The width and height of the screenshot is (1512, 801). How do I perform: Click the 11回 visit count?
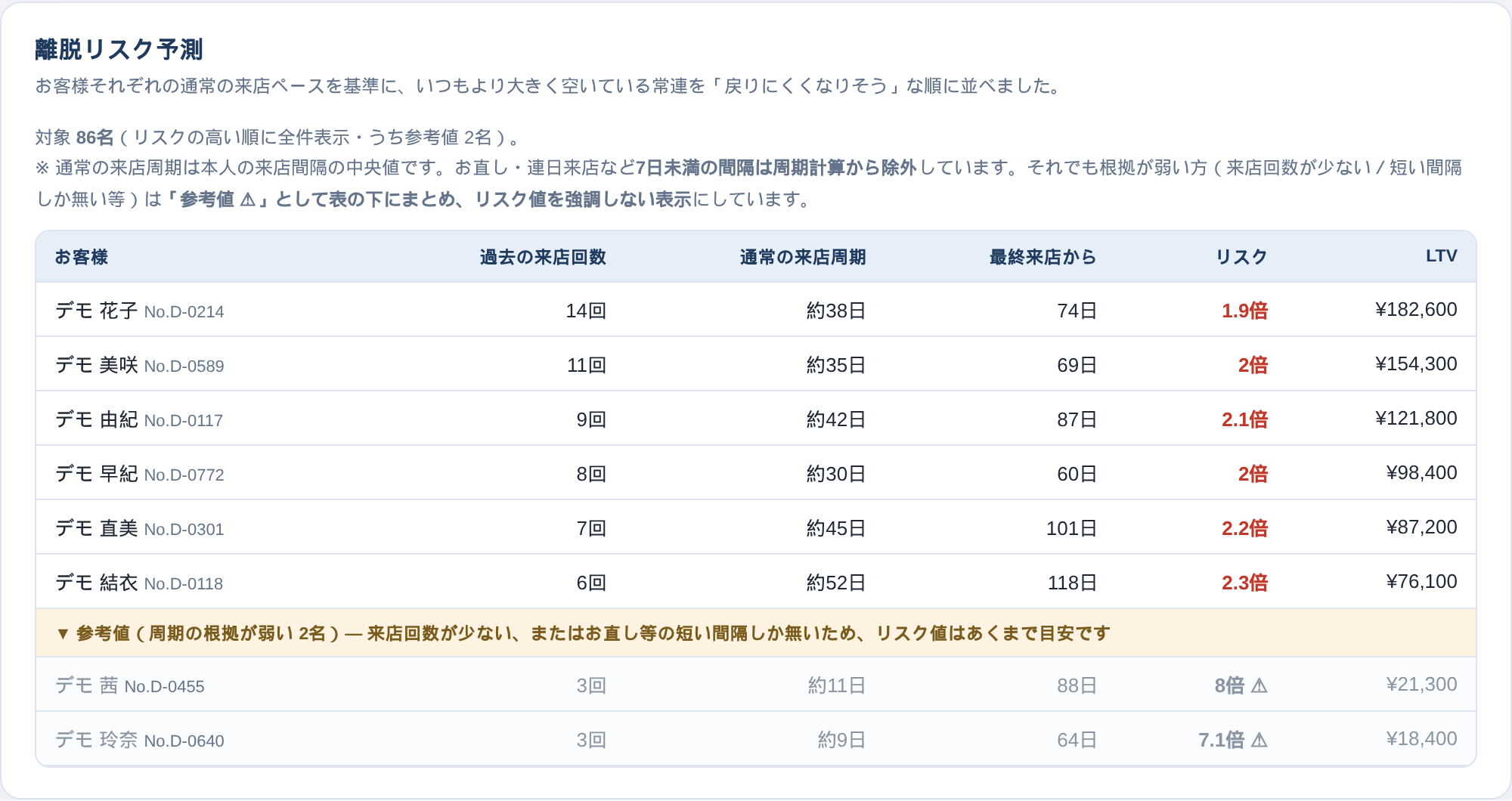pos(586,365)
